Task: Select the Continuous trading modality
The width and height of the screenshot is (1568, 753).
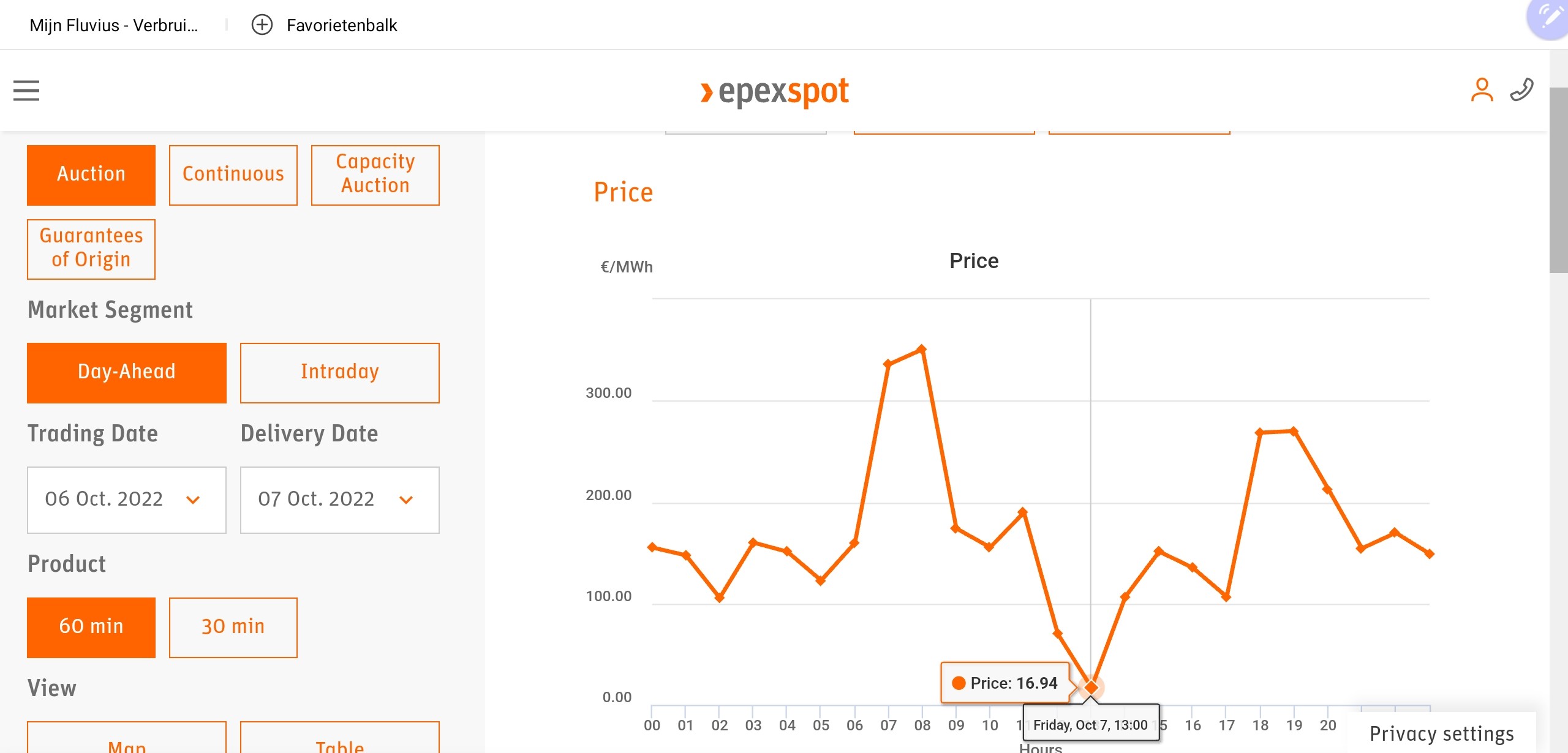Action: pyautogui.click(x=233, y=174)
